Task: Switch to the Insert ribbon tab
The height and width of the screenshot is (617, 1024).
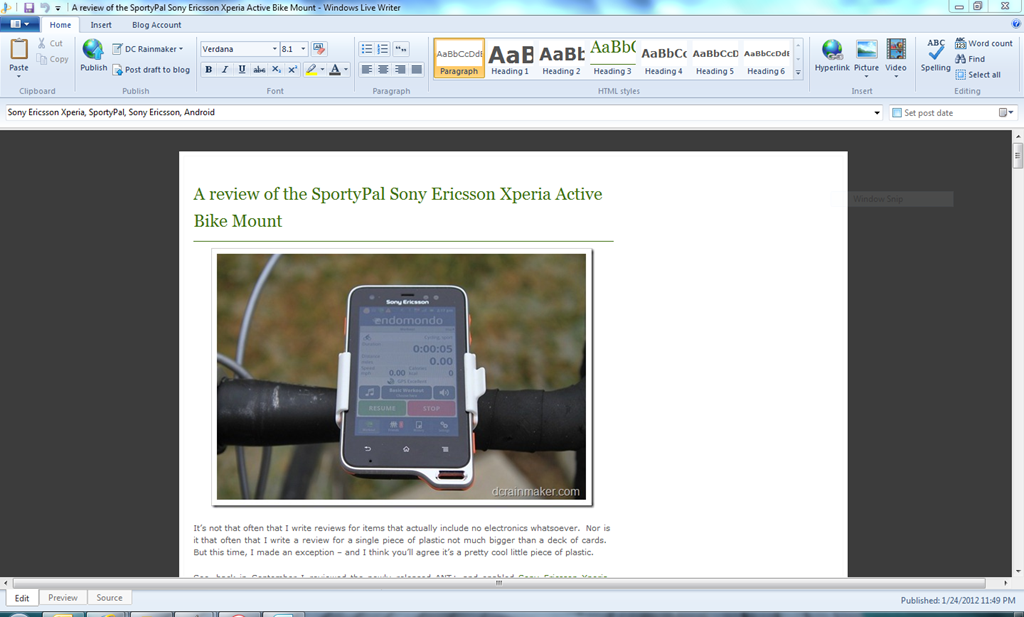Action: click(x=101, y=25)
